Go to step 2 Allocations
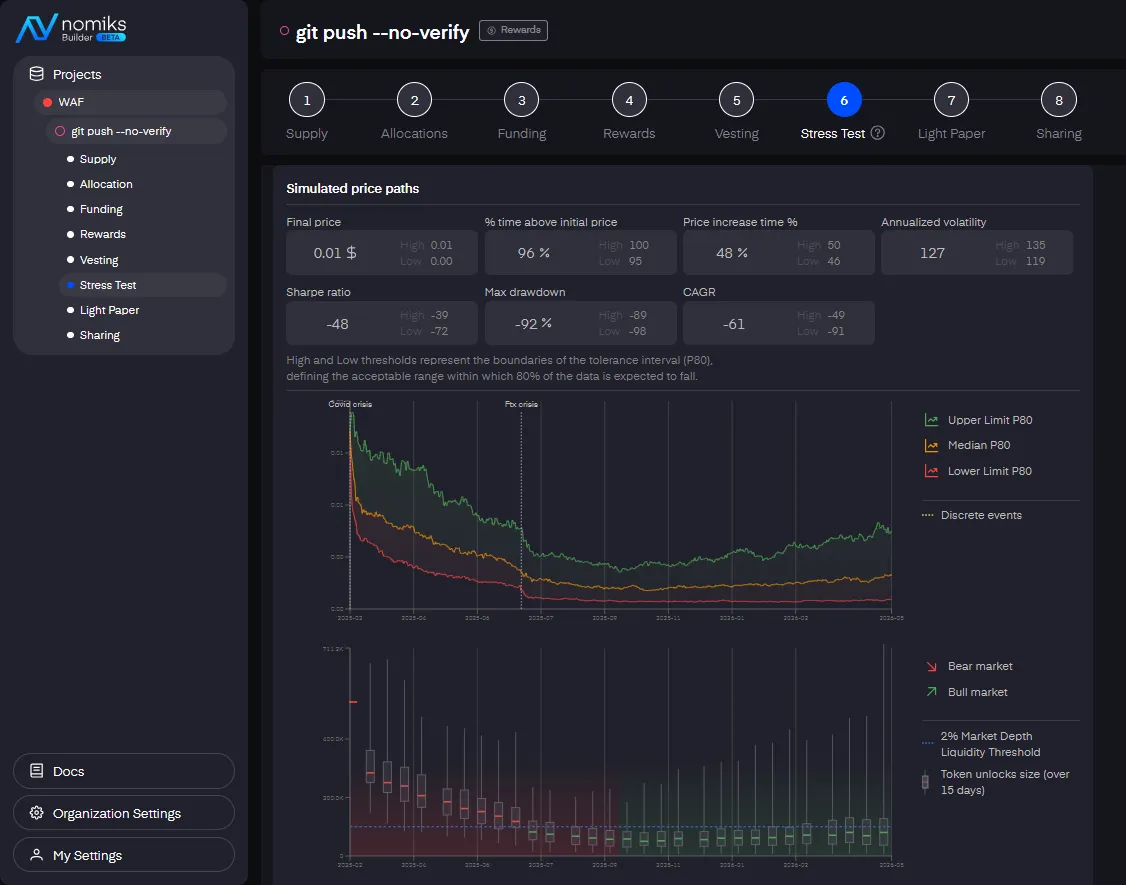This screenshot has height=885, width=1126. [414, 101]
